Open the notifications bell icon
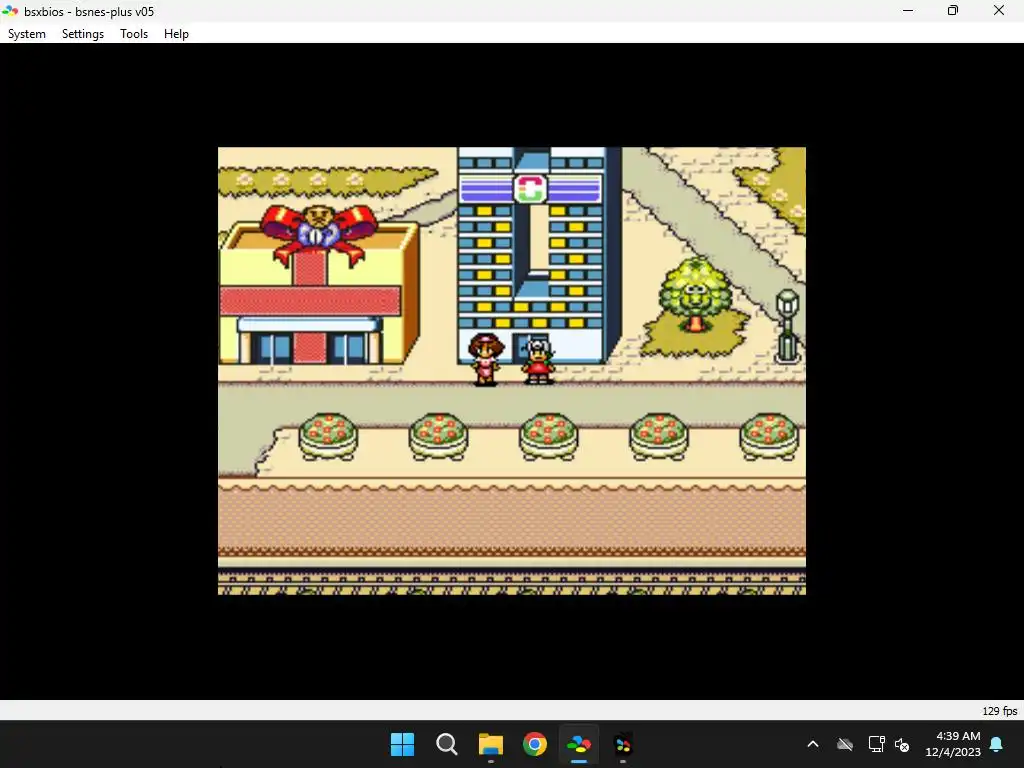Viewport: 1024px width, 768px height. (x=997, y=744)
